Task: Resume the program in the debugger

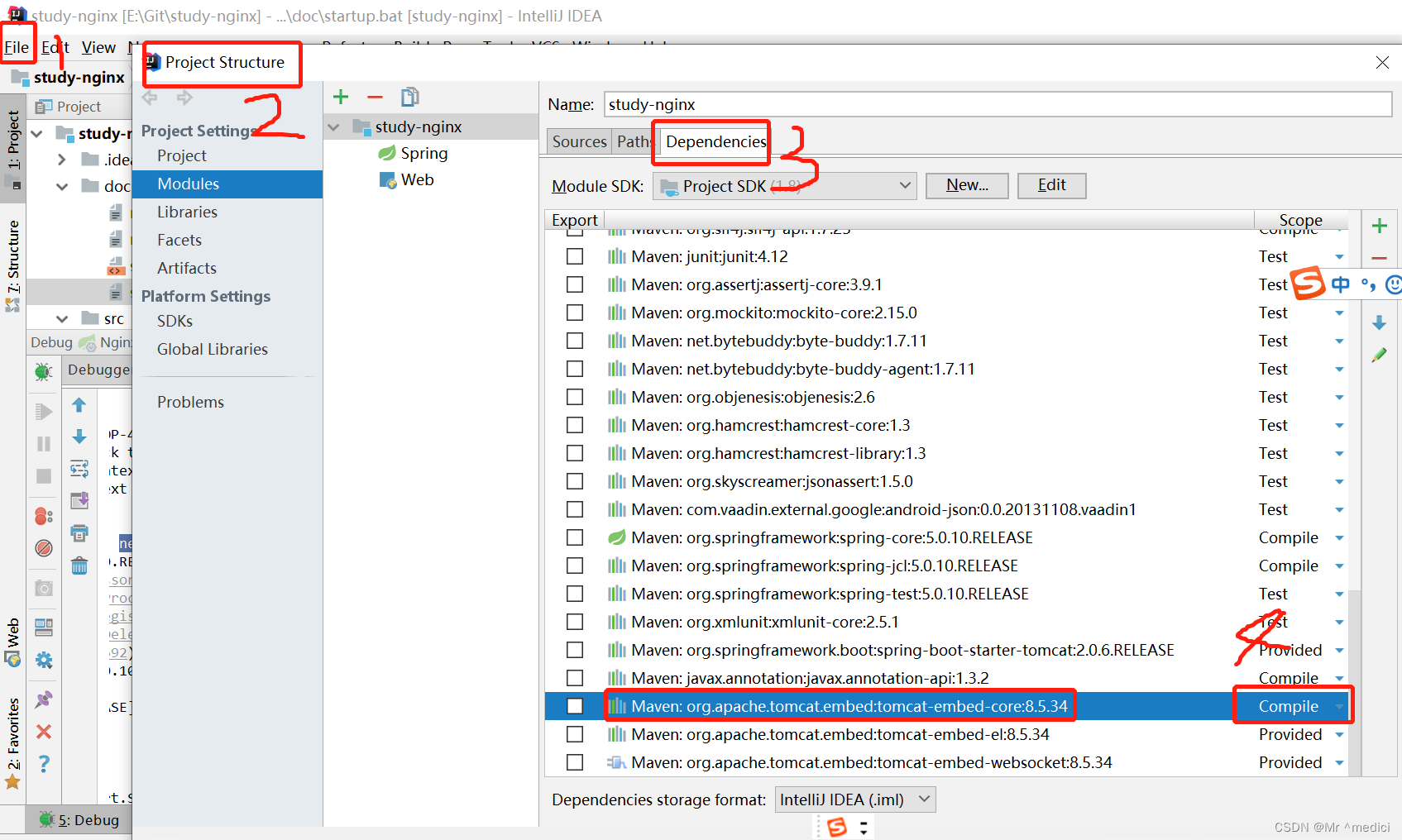Action: pyautogui.click(x=44, y=411)
